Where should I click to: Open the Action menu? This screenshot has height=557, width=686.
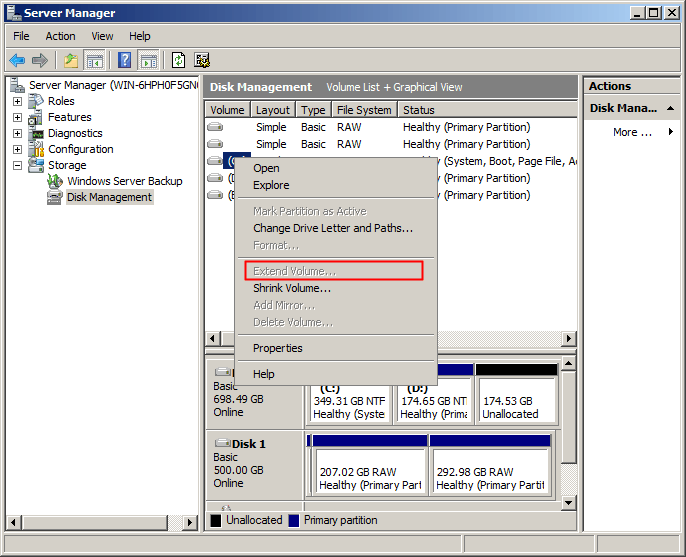(60, 36)
